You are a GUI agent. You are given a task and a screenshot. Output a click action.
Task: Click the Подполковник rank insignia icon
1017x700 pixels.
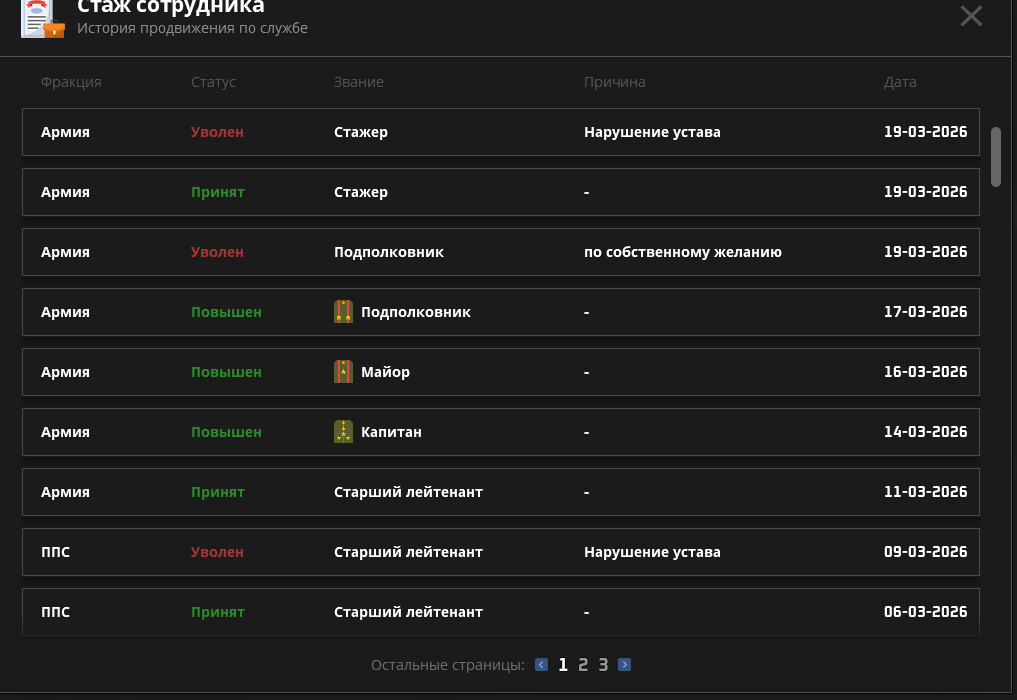coord(343,312)
